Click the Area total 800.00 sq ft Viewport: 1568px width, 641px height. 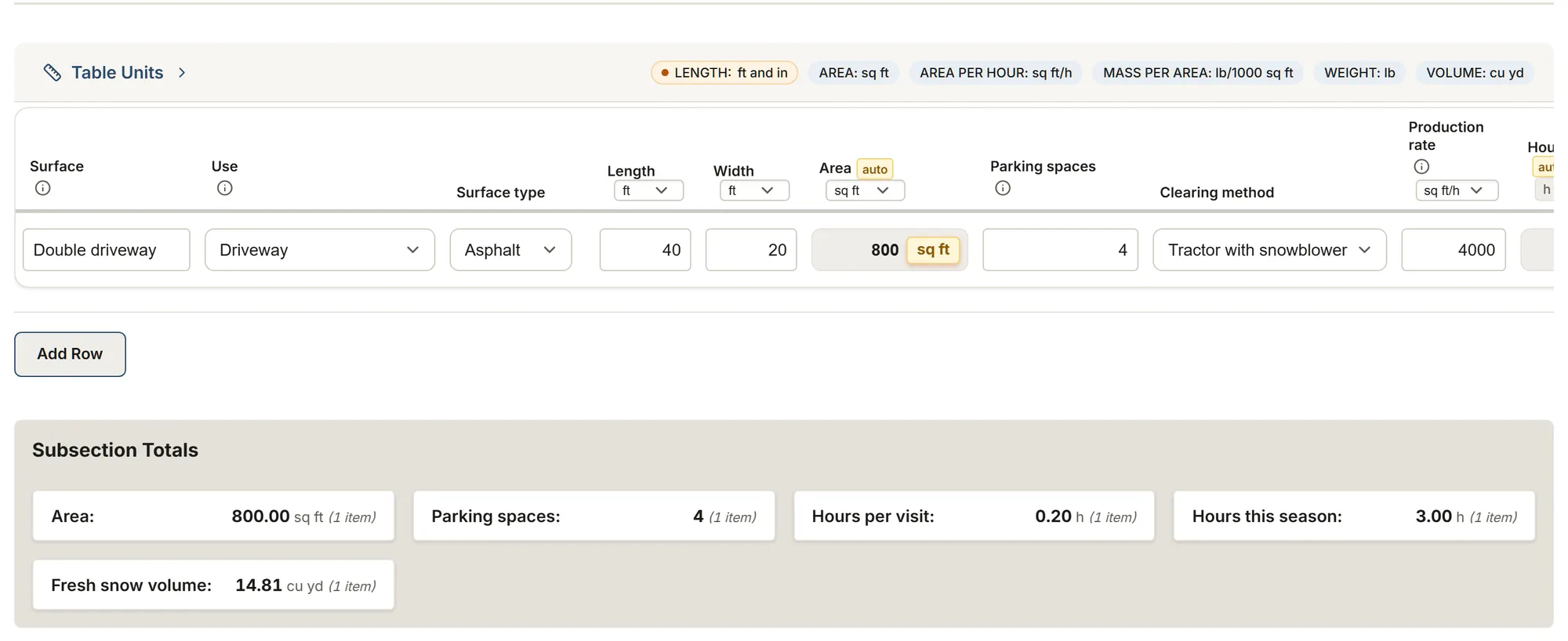pyautogui.click(x=213, y=516)
